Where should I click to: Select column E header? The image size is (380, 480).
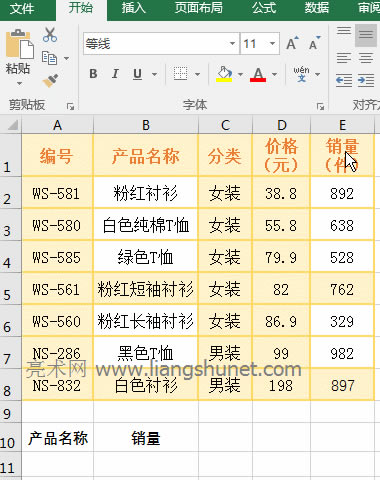pyautogui.click(x=342, y=125)
